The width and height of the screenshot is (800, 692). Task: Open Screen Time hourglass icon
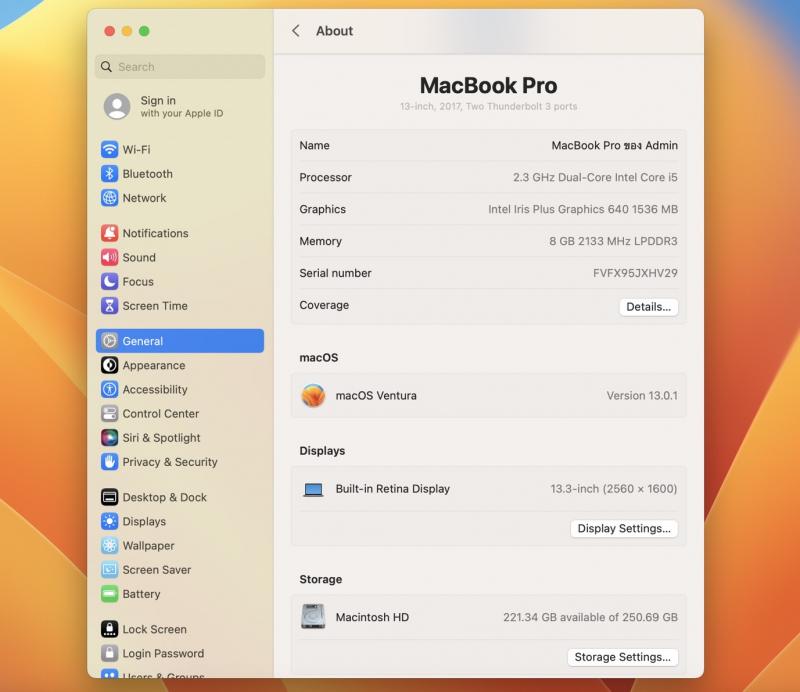coord(110,306)
